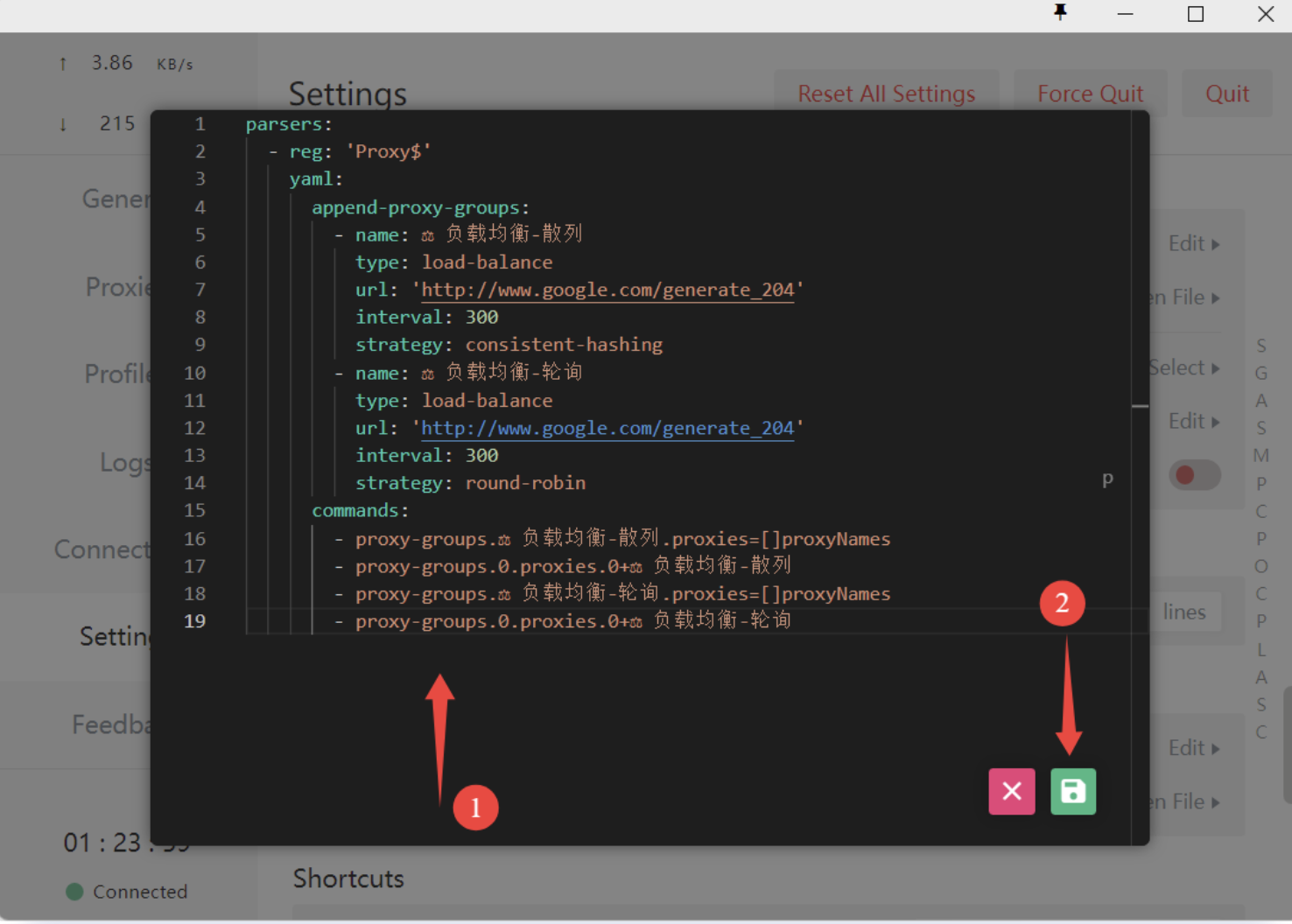Open the google generate_204 link on line 7
The height and width of the screenshot is (924, 1292).
click(x=607, y=290)
